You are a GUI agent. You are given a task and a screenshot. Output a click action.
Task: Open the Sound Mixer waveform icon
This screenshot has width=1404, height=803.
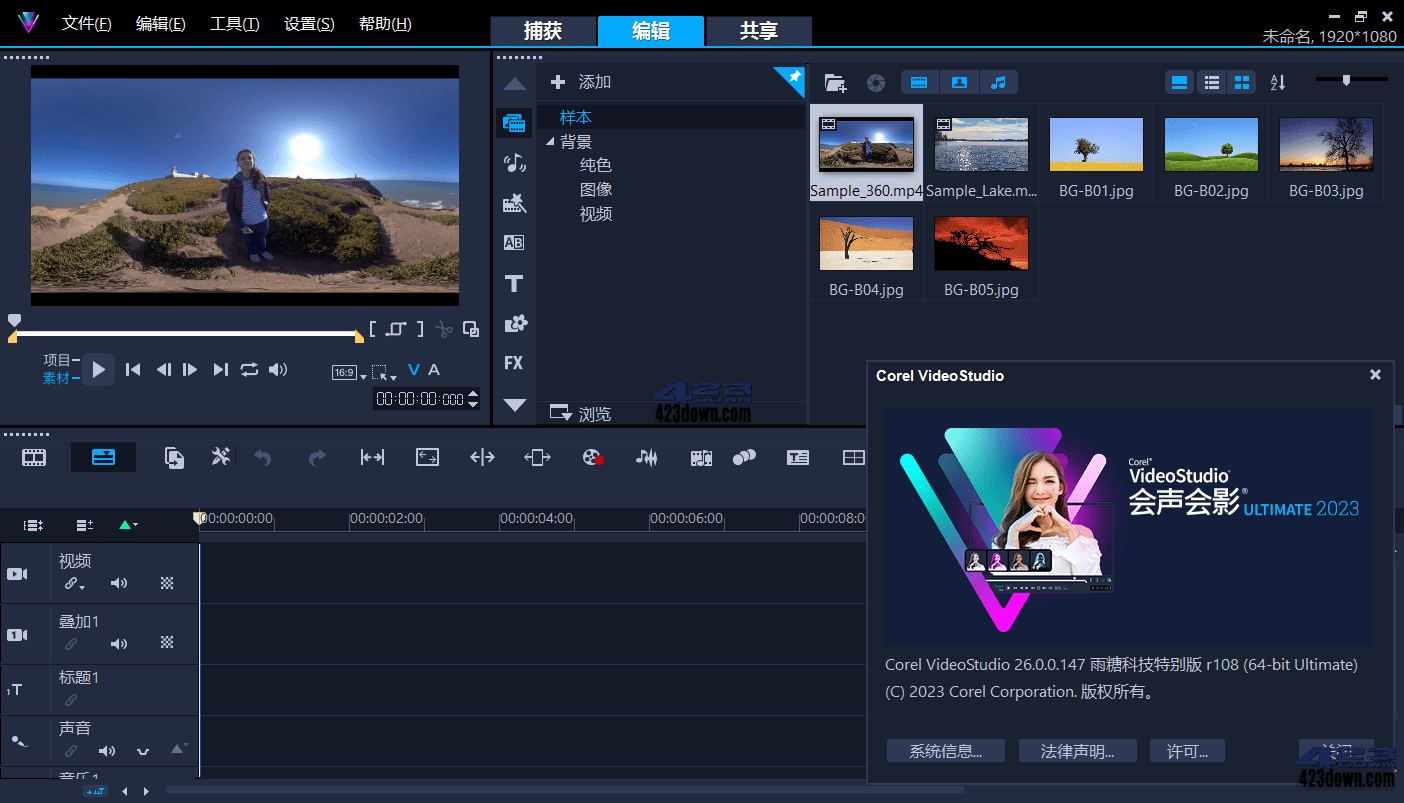(x=646, y=457)
